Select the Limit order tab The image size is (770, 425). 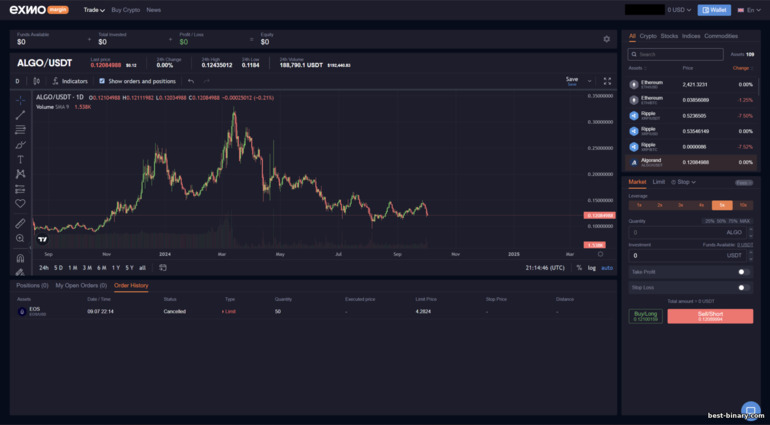(x=659, y=182)
